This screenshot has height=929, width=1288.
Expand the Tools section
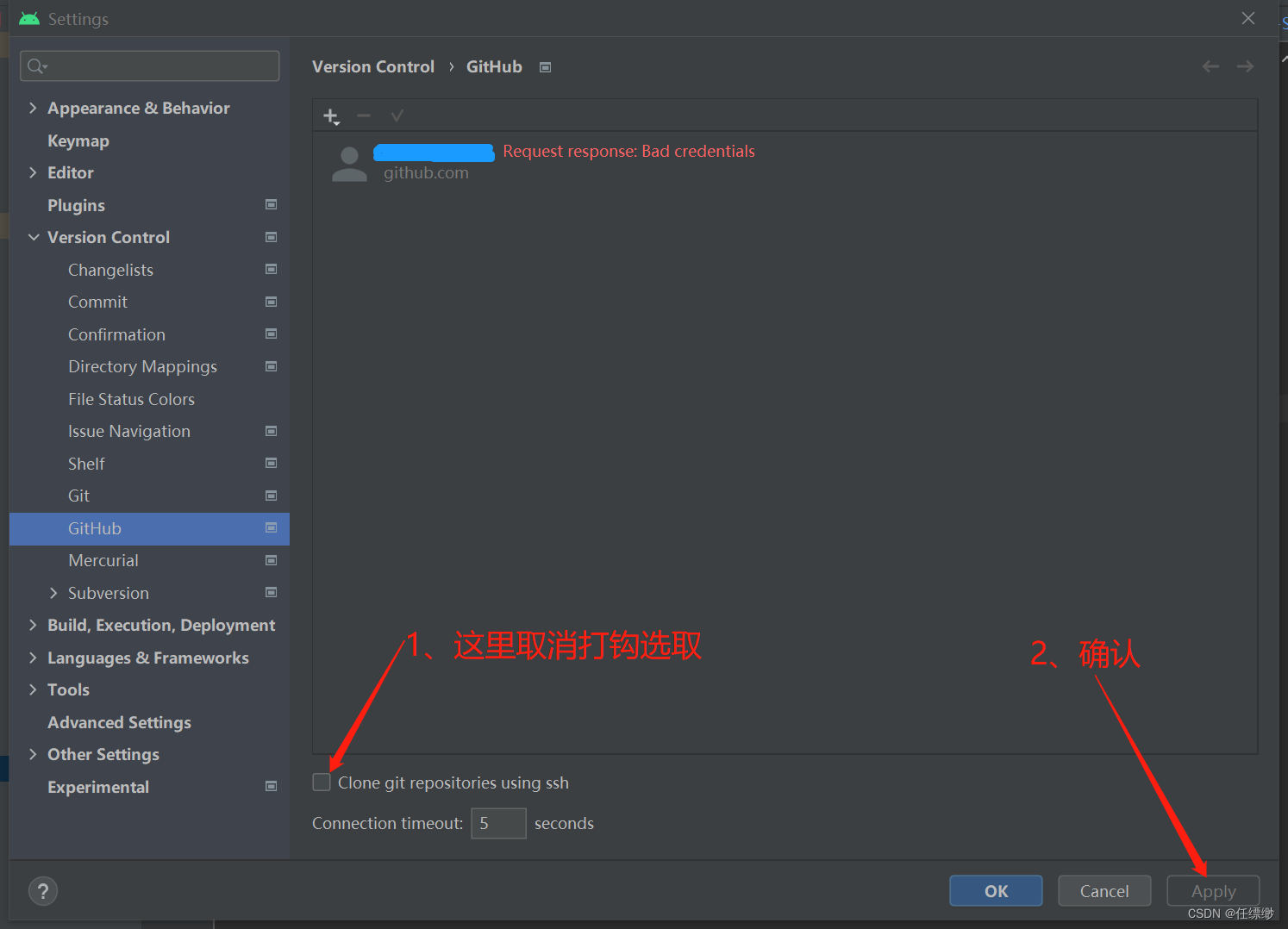click(33, 689)
